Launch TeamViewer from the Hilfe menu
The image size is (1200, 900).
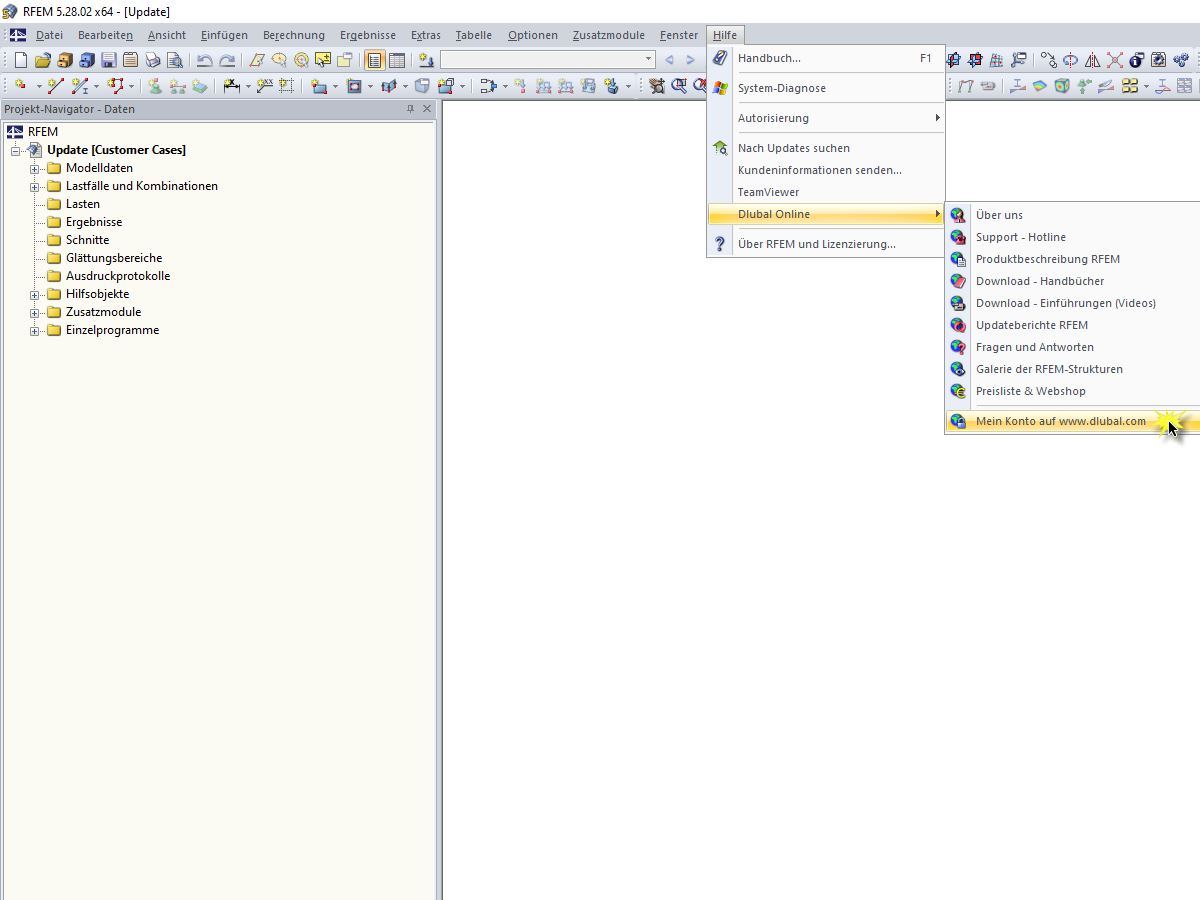826,192
